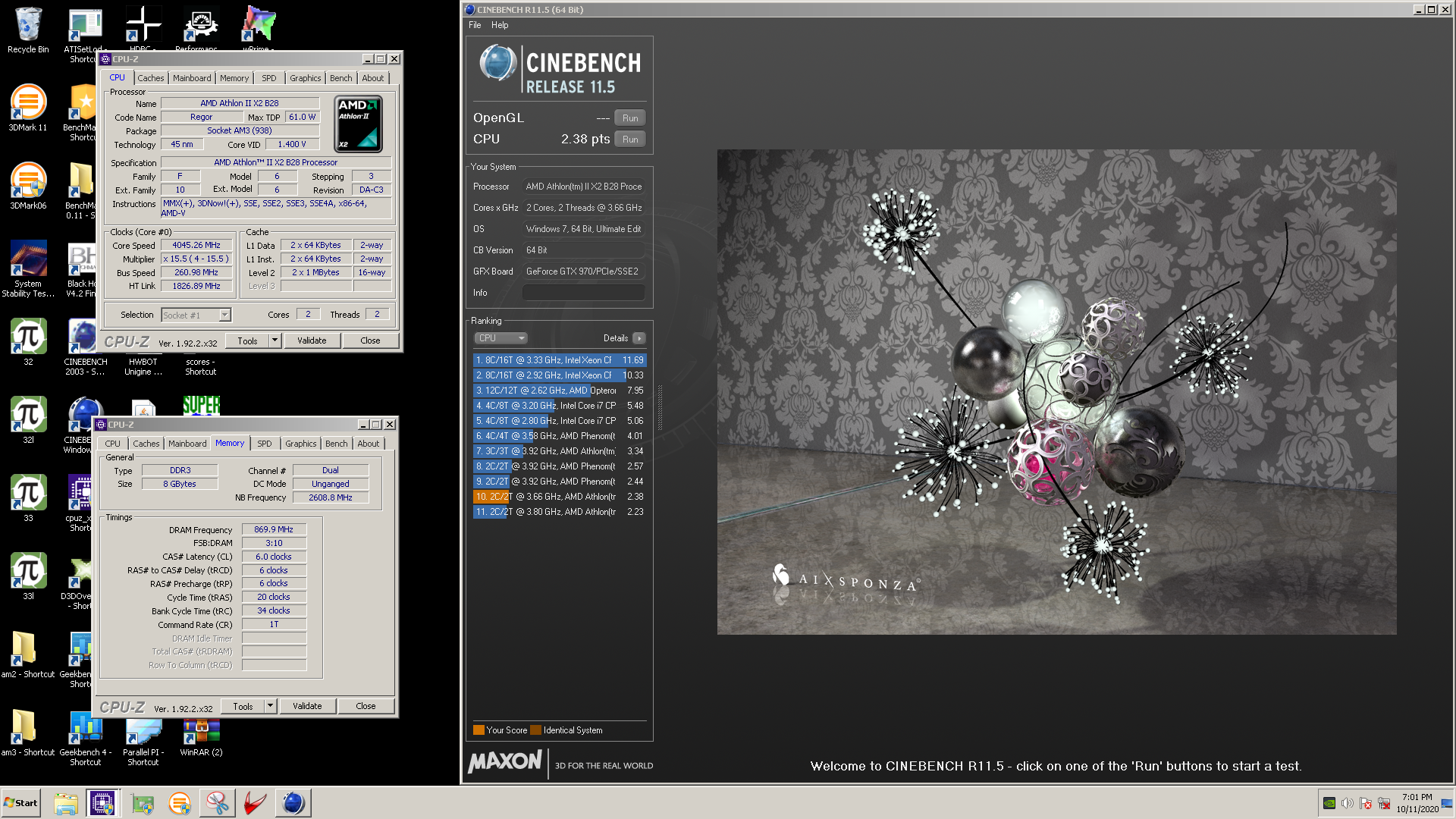Open the 3DMark06 desktop shortcut
This screenshot has height=819, width=1456.
pyautogui.click(x=28, y=186)
